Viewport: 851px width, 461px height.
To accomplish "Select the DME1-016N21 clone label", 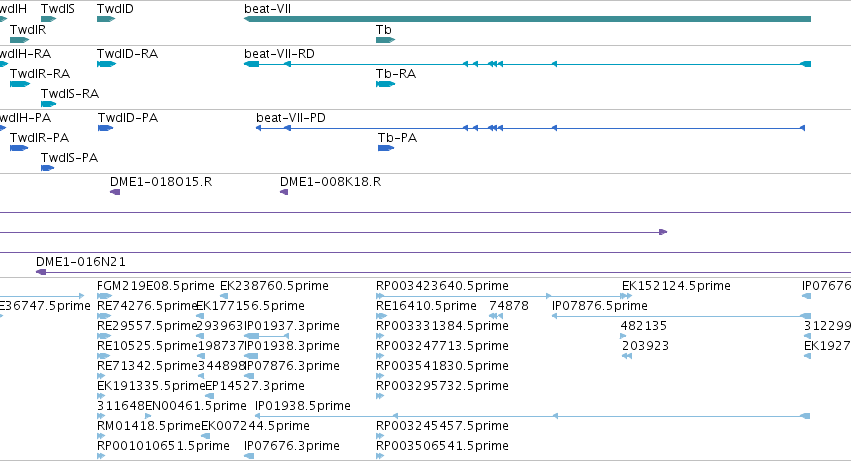I will (x=81, y=262).
